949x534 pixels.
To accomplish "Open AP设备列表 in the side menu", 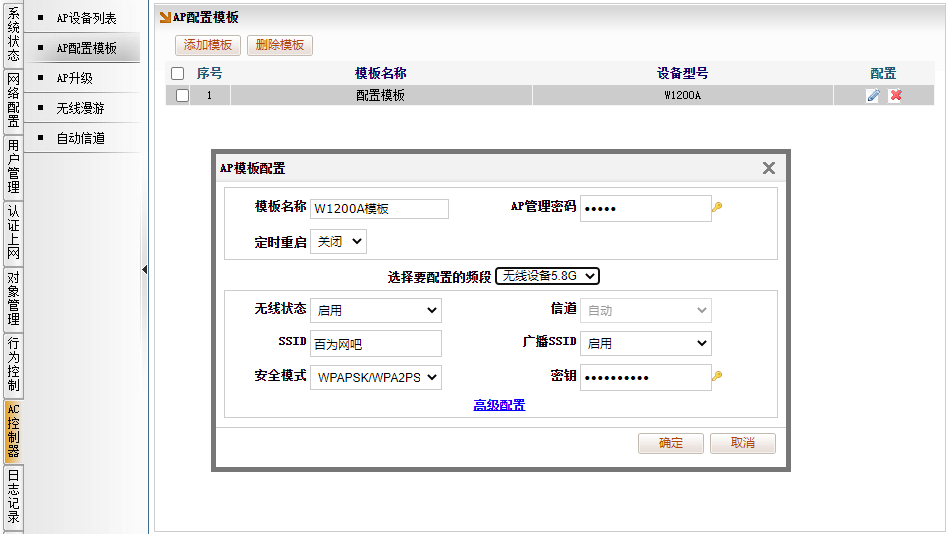I will click(86, 18).
